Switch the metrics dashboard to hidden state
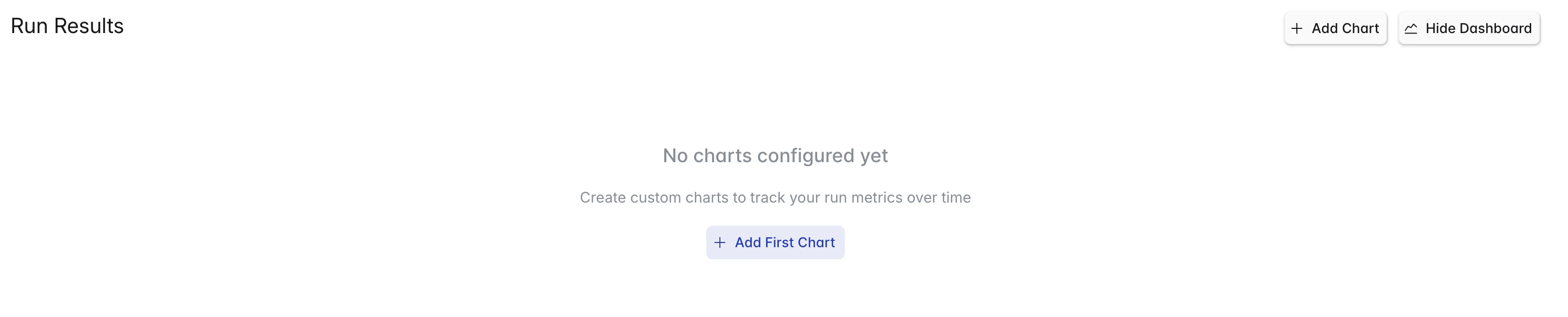Viewport: 1568px width, 317px height. click(x=1469, y=28)
